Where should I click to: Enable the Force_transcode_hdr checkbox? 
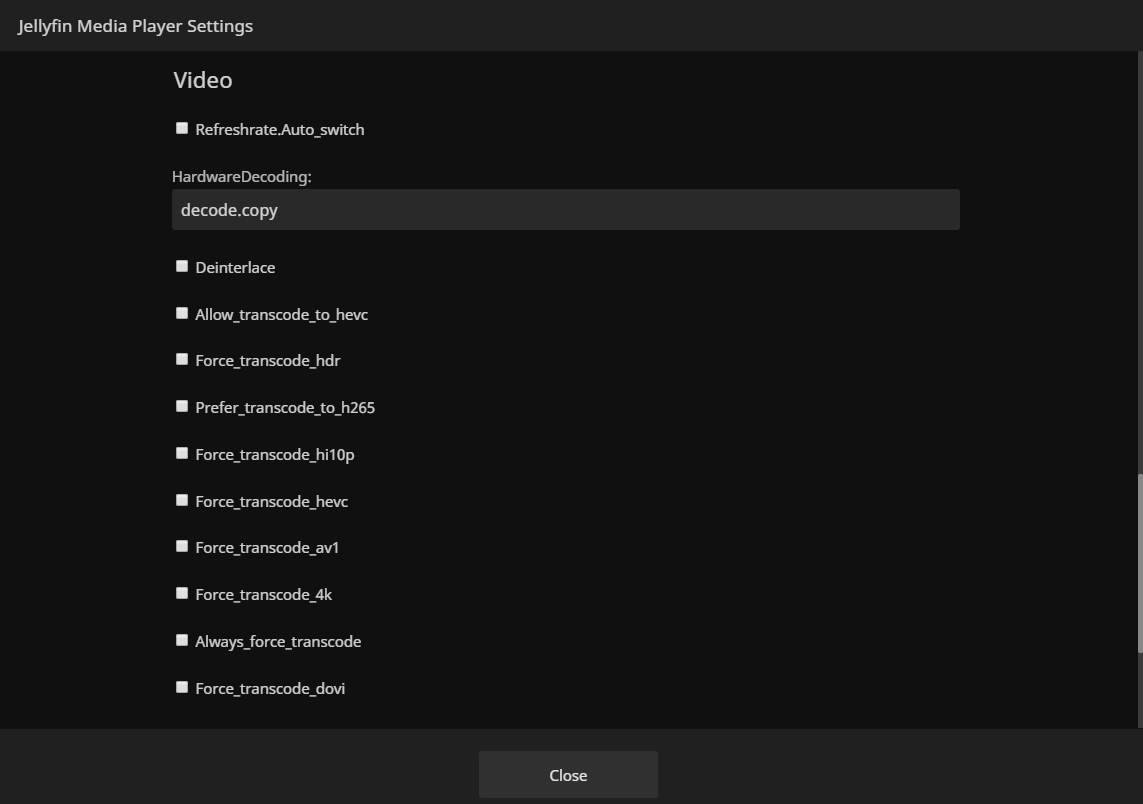(182, 359)
